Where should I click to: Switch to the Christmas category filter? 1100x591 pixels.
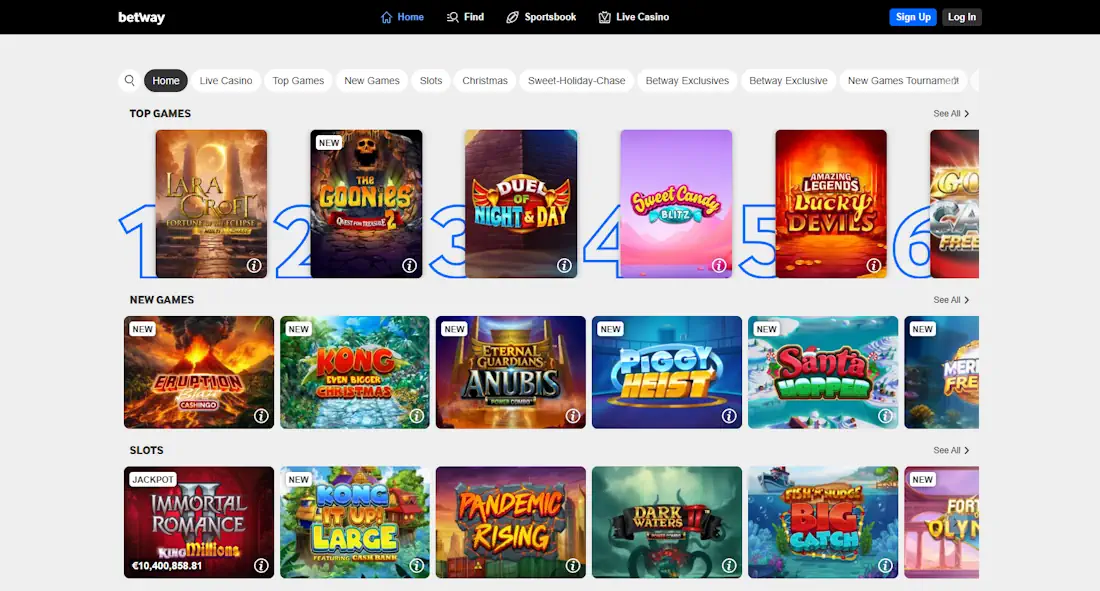tap(484, 80)
